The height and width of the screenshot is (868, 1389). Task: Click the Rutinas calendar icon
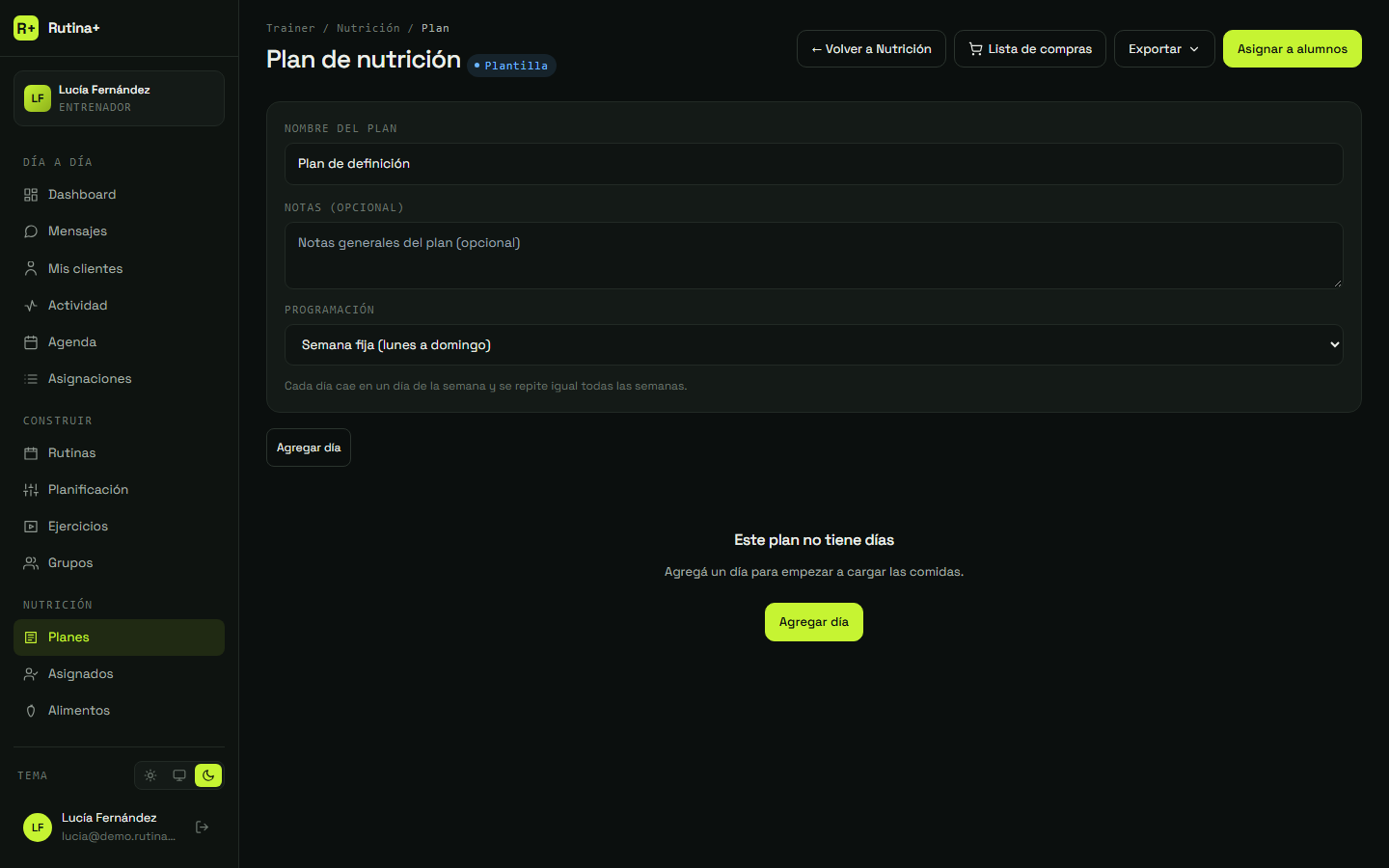(31, 453)
